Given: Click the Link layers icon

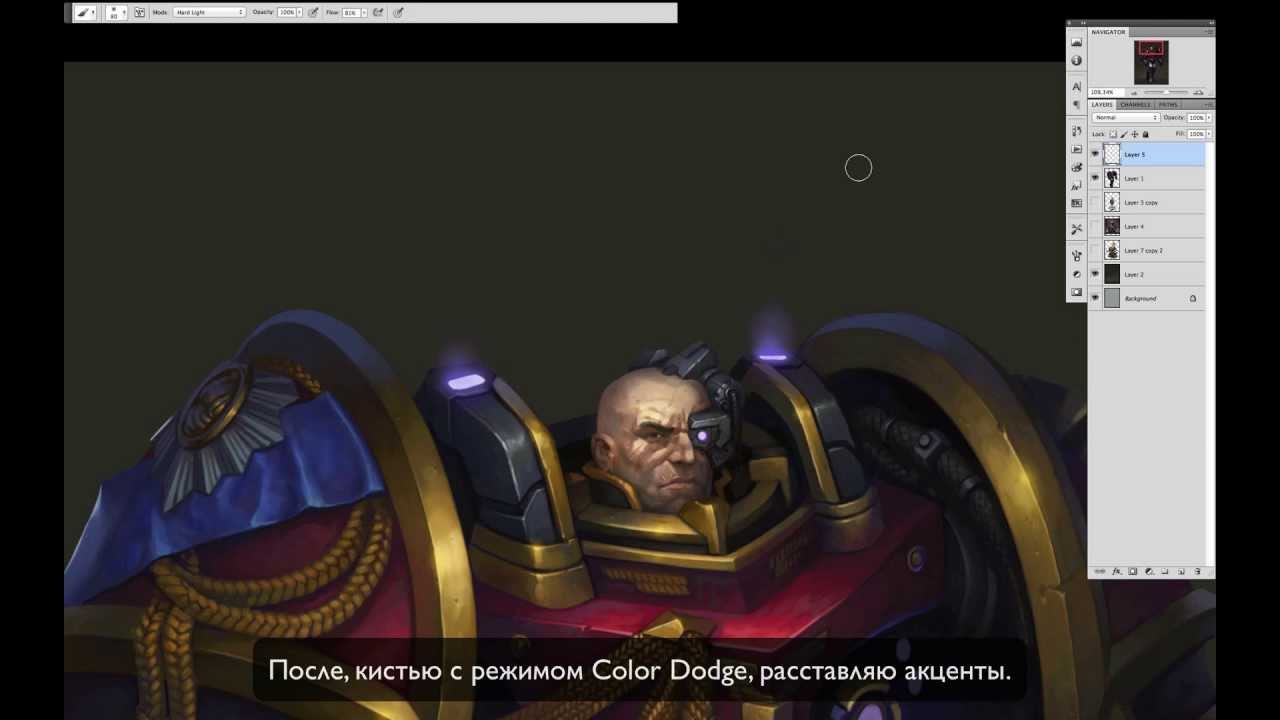Looking at the screenshot, I should tap(1100, 571).
